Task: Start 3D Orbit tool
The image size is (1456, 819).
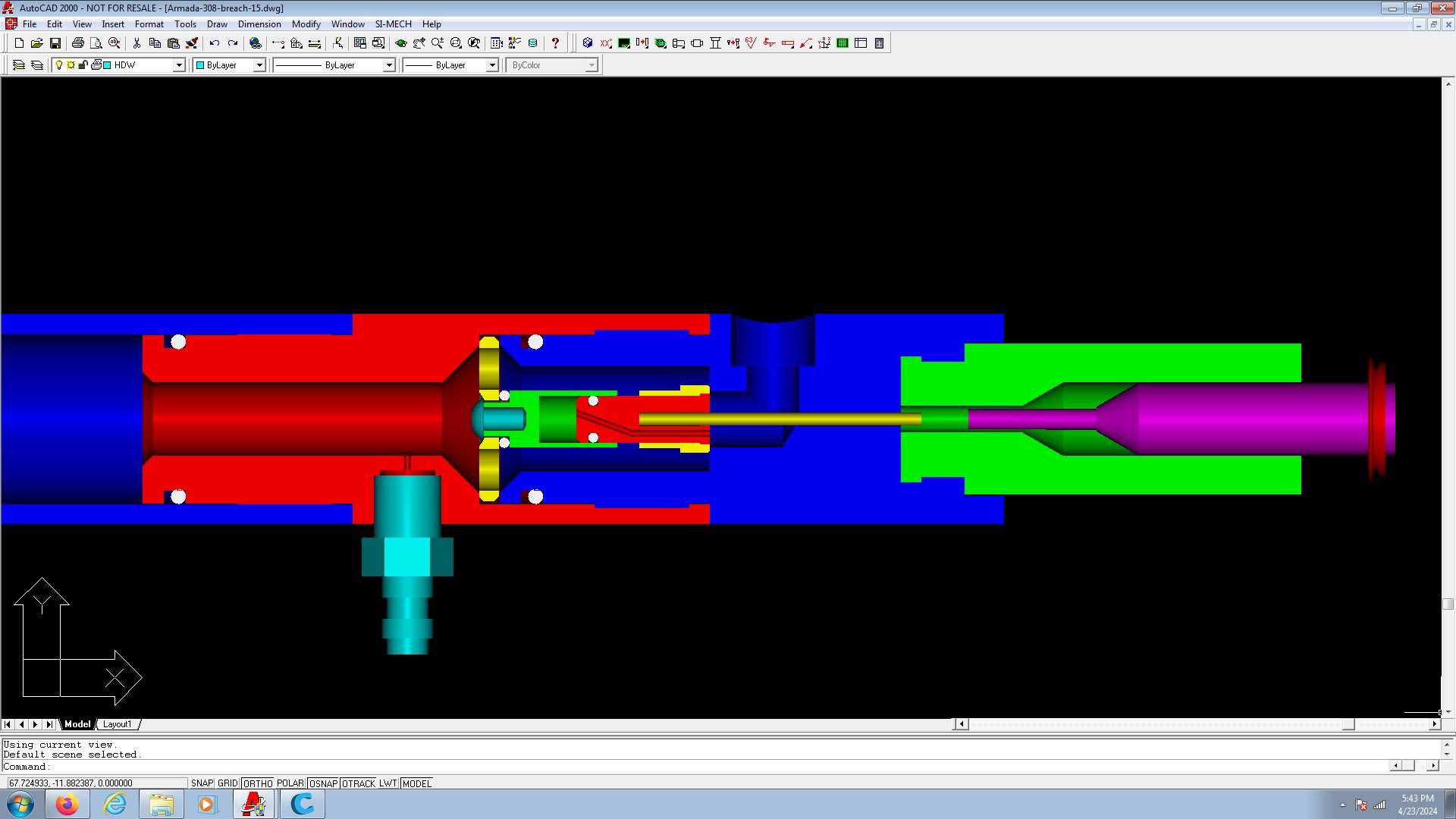Action: pyautogui.click(x=401, y=43)
